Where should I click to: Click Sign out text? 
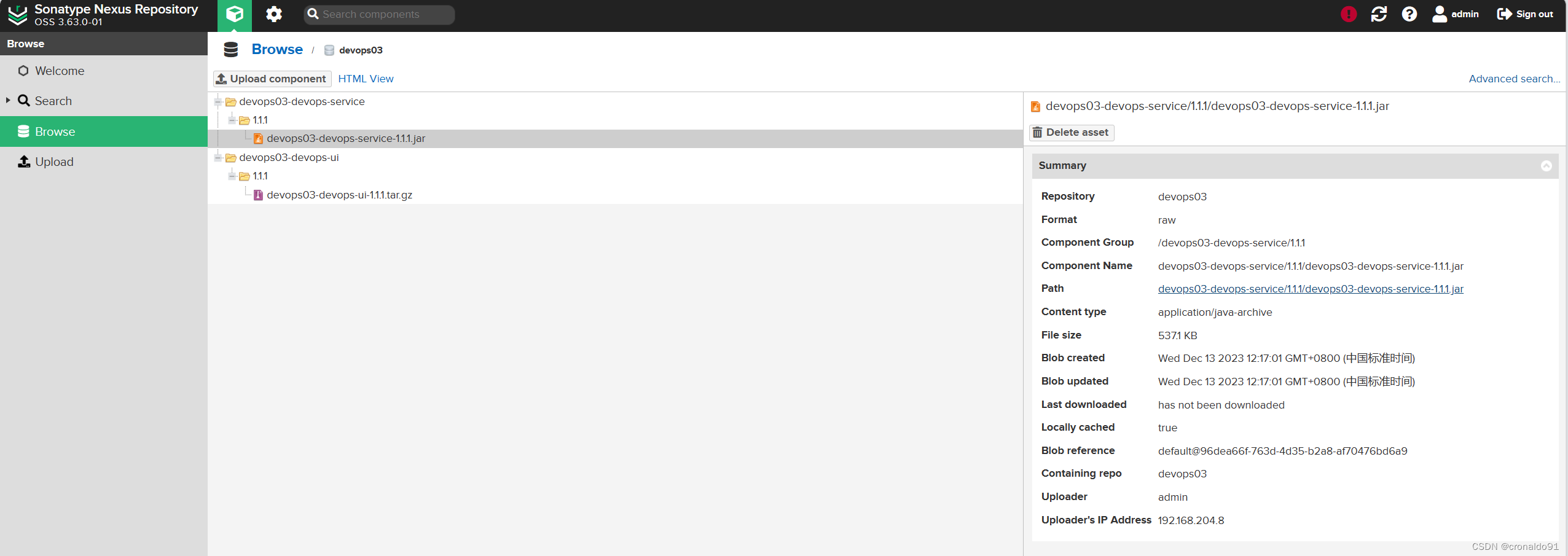click(x=1534, y=14)
